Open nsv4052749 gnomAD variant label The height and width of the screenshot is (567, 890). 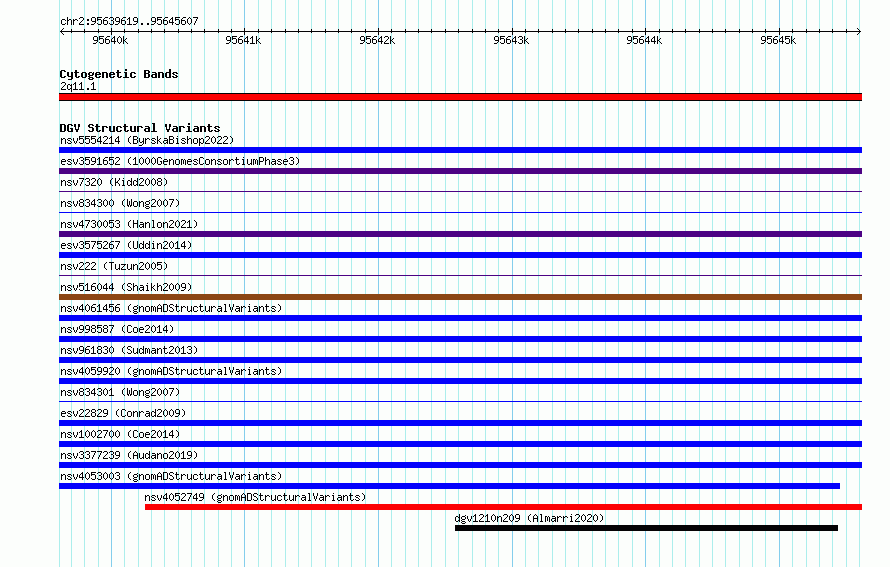(255, 497)
